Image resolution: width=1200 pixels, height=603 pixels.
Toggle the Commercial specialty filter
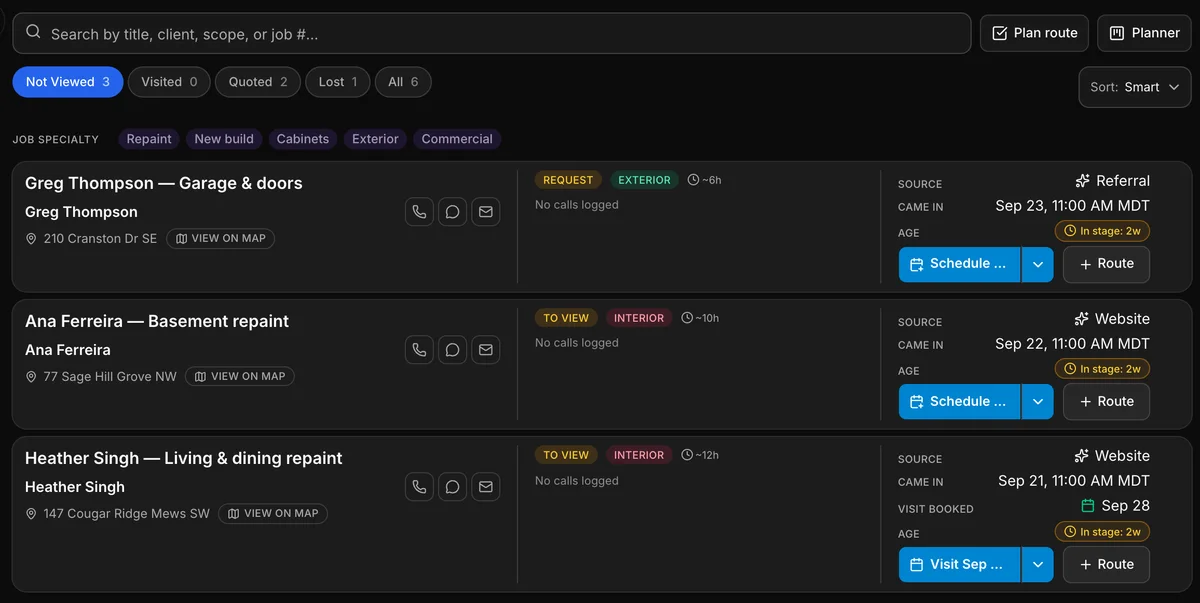pyautogui.click(x=457, y=139)
